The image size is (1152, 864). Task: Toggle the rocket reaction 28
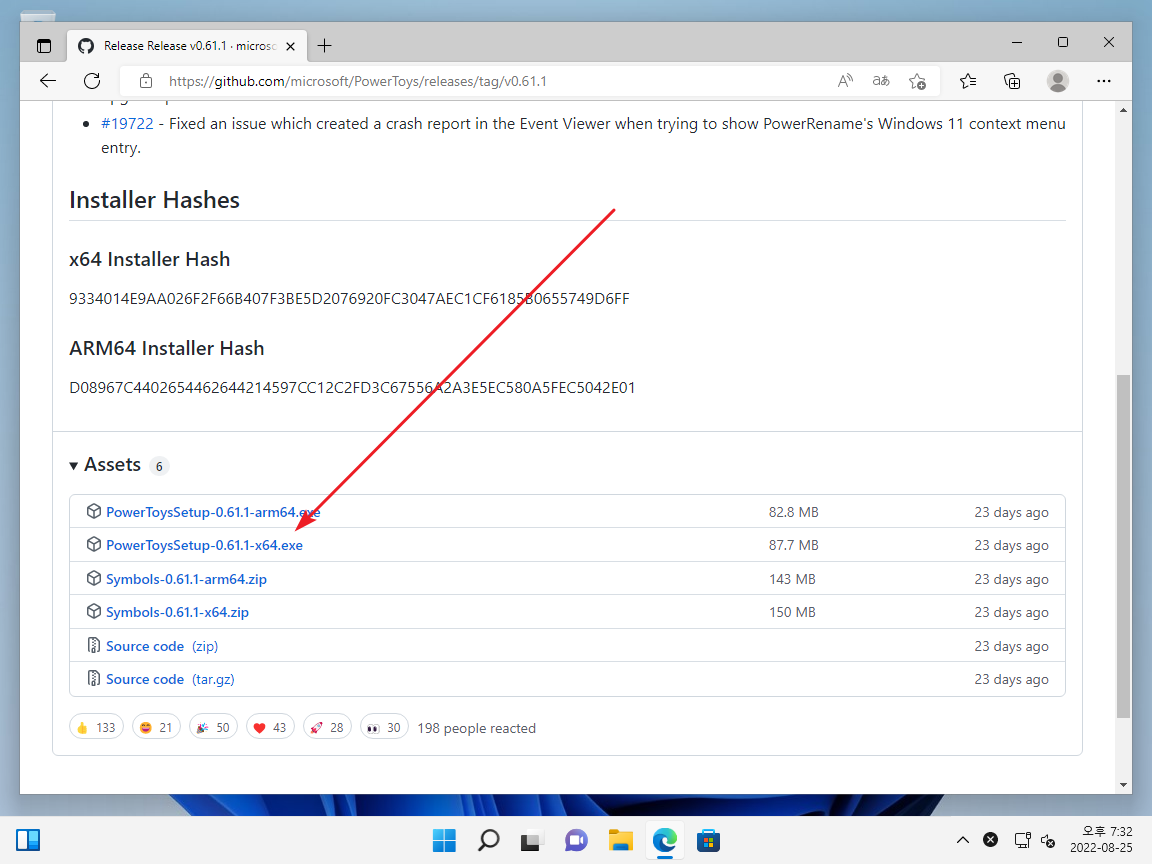tap(327, 727)
